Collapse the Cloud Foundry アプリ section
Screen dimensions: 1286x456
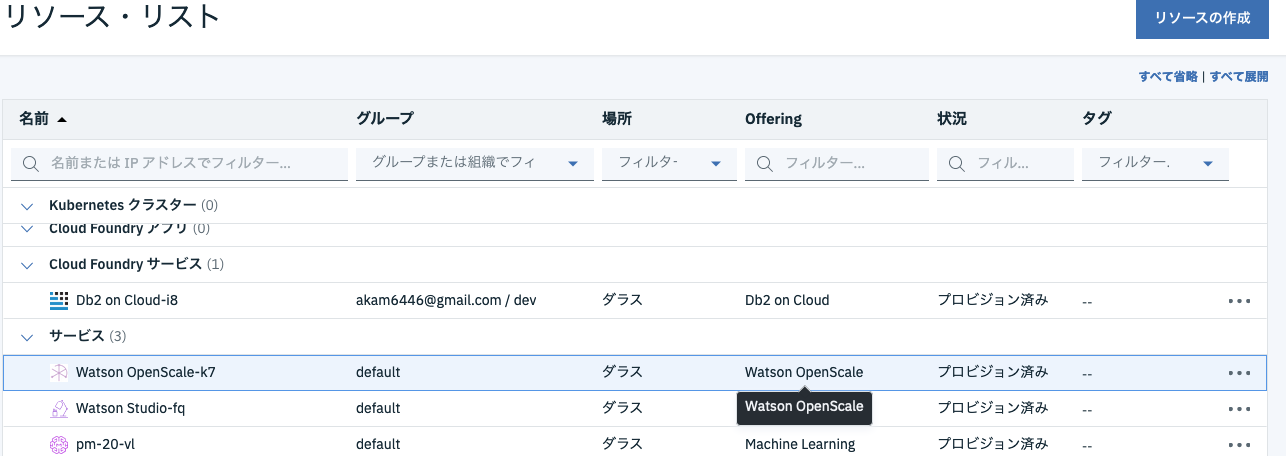point(27,230)
